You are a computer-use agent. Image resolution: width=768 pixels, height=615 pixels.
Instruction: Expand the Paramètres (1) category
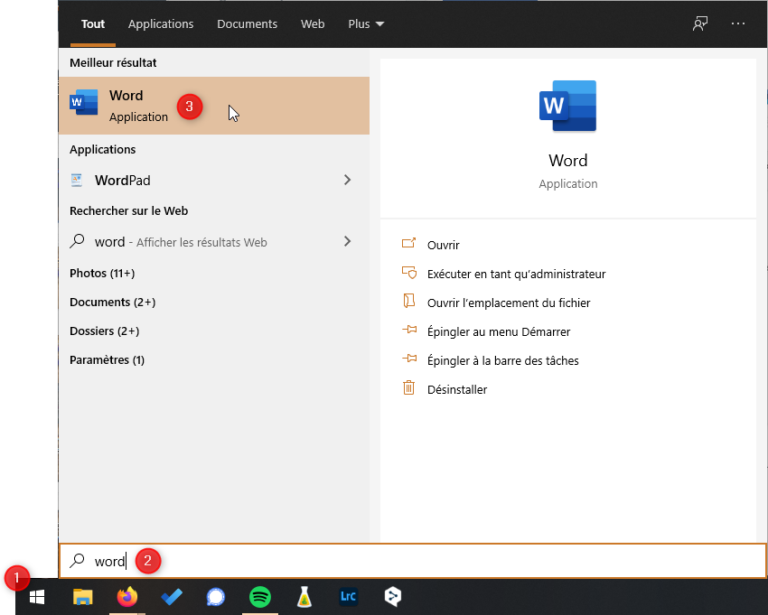(107, 360)
